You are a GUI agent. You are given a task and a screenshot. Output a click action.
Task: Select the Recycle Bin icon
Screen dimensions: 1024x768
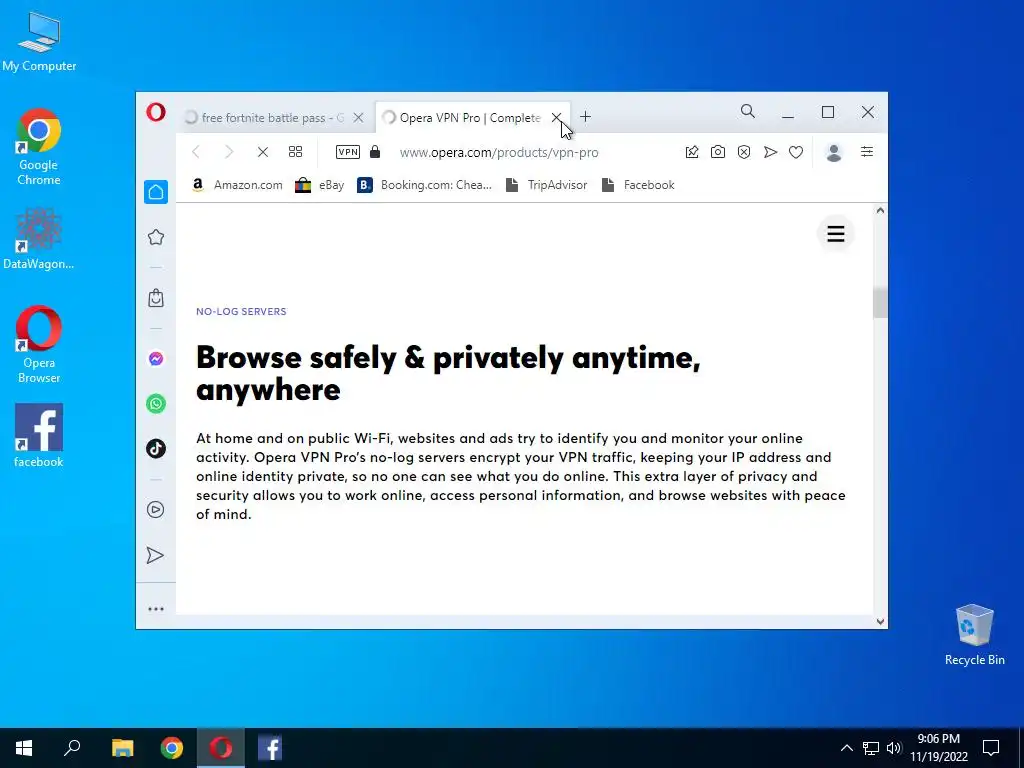(974, 634)
